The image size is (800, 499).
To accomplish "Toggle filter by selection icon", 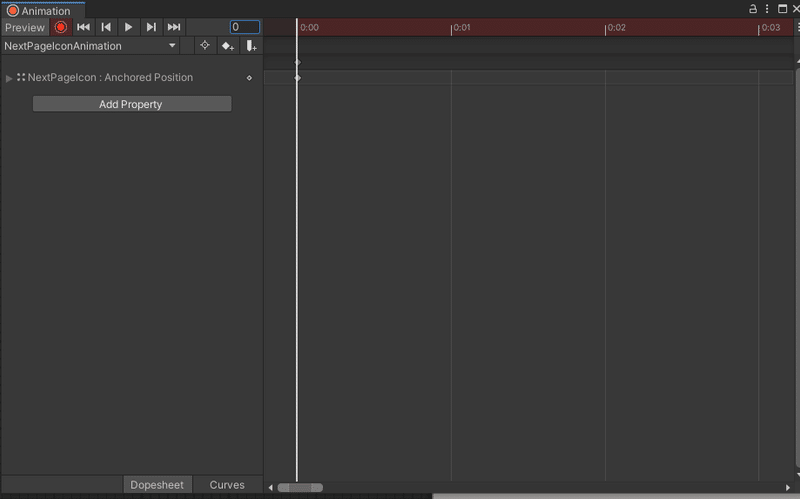I will tap(205, 45).
